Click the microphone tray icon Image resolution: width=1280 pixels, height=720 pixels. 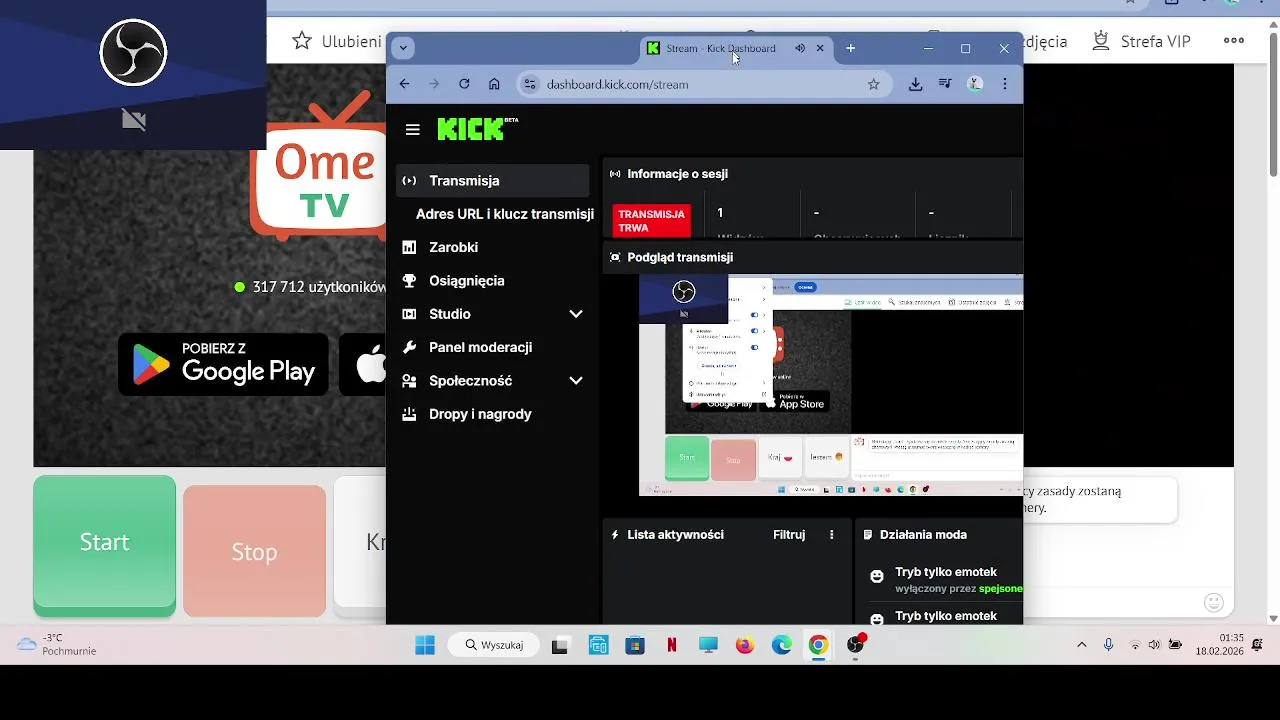coord(1108,645)
